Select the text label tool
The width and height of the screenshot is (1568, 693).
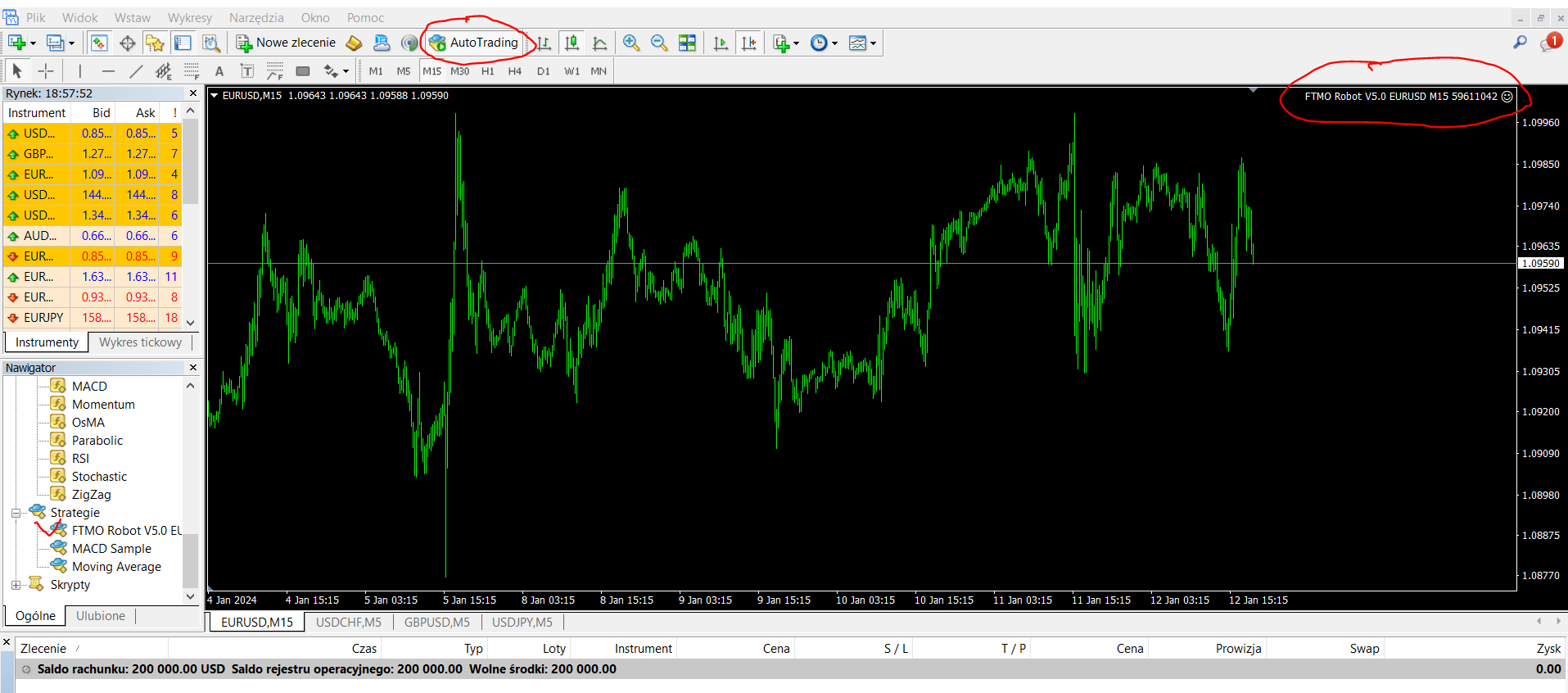[246, 71]
